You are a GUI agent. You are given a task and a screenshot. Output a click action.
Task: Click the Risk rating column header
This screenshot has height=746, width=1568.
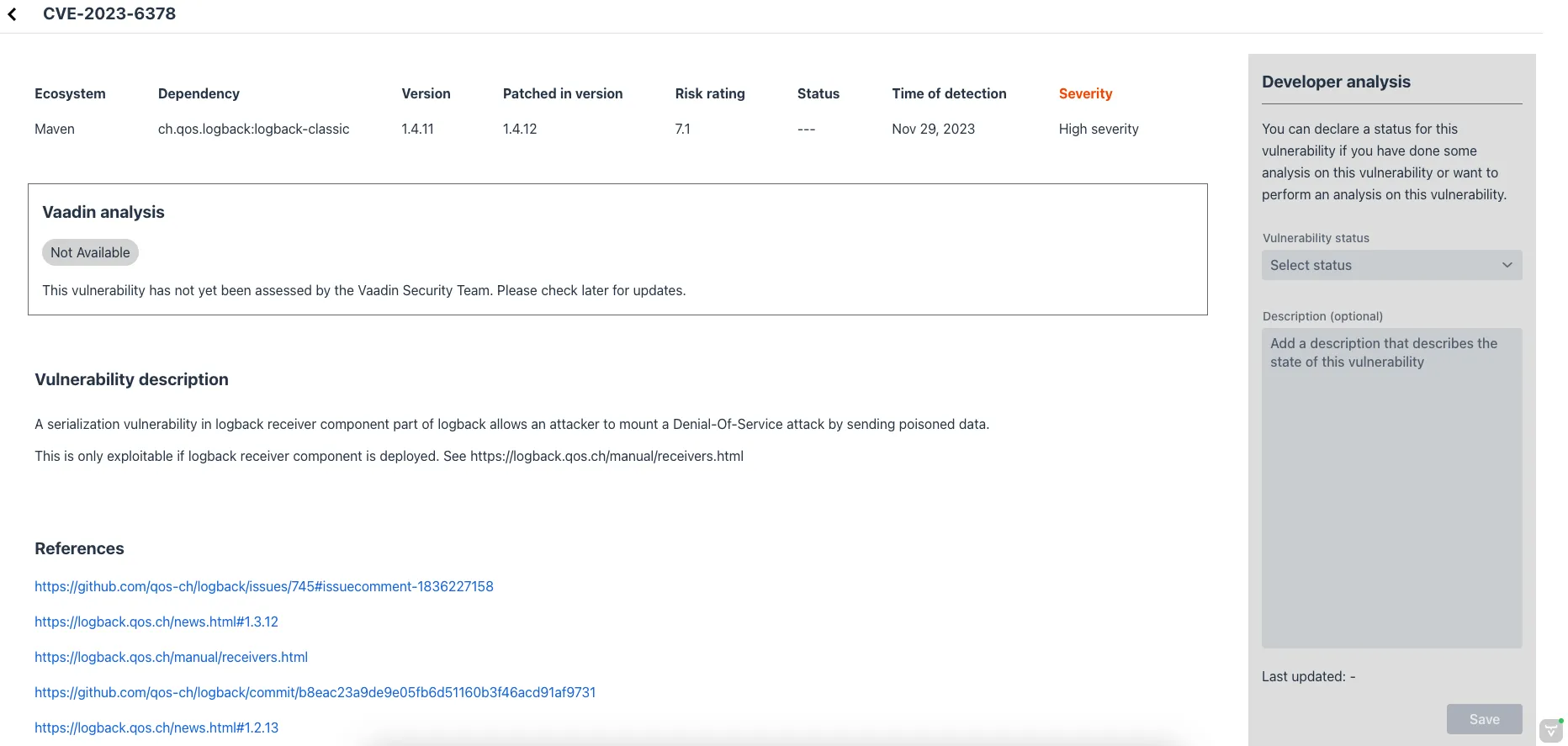[709, 93]
